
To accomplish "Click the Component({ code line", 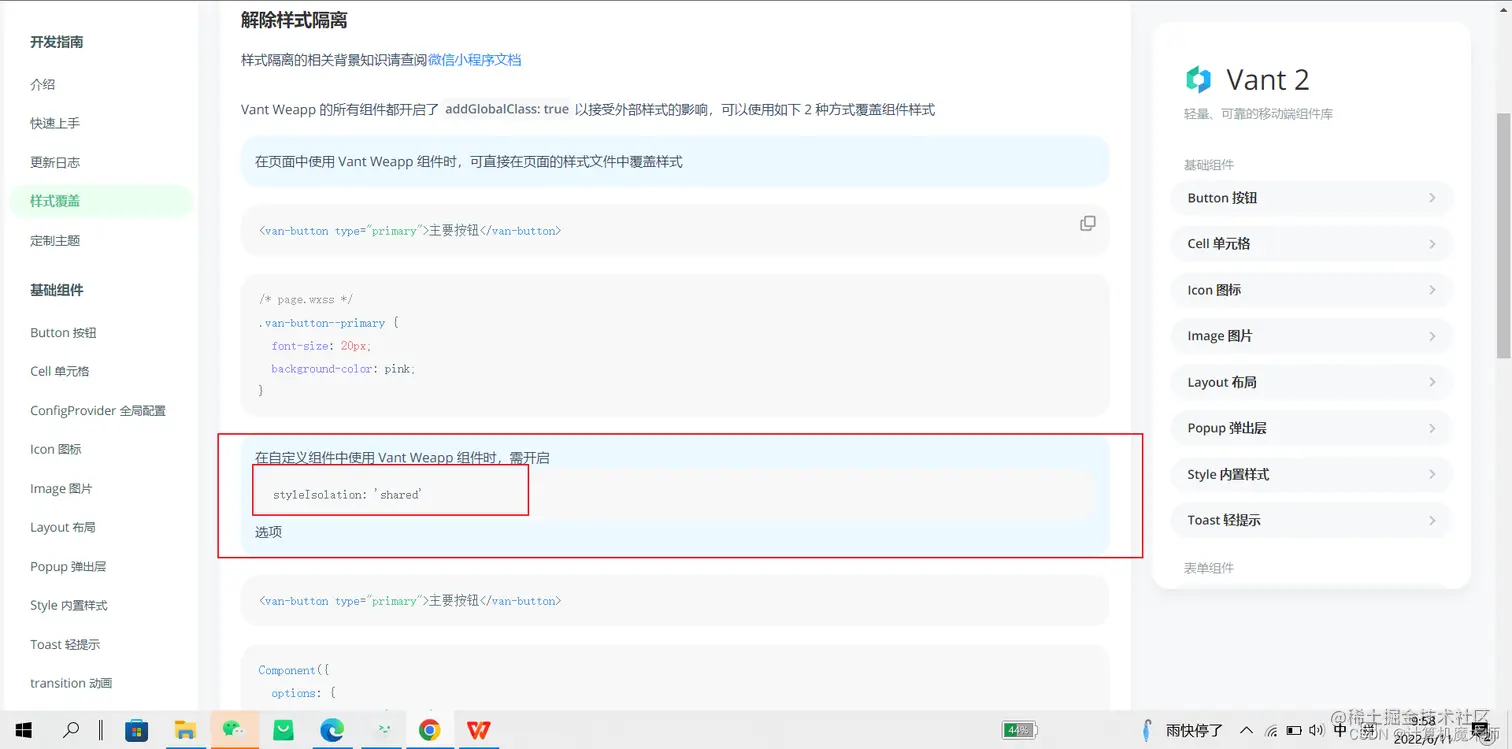I will tap(294, 670).
